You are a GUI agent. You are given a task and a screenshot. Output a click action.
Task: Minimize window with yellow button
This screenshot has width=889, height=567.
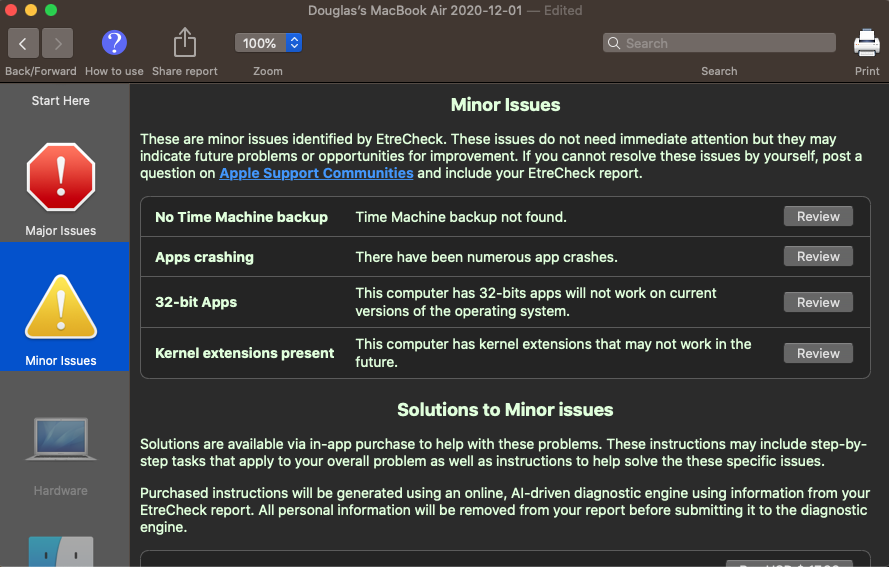(x=31, y=10)
